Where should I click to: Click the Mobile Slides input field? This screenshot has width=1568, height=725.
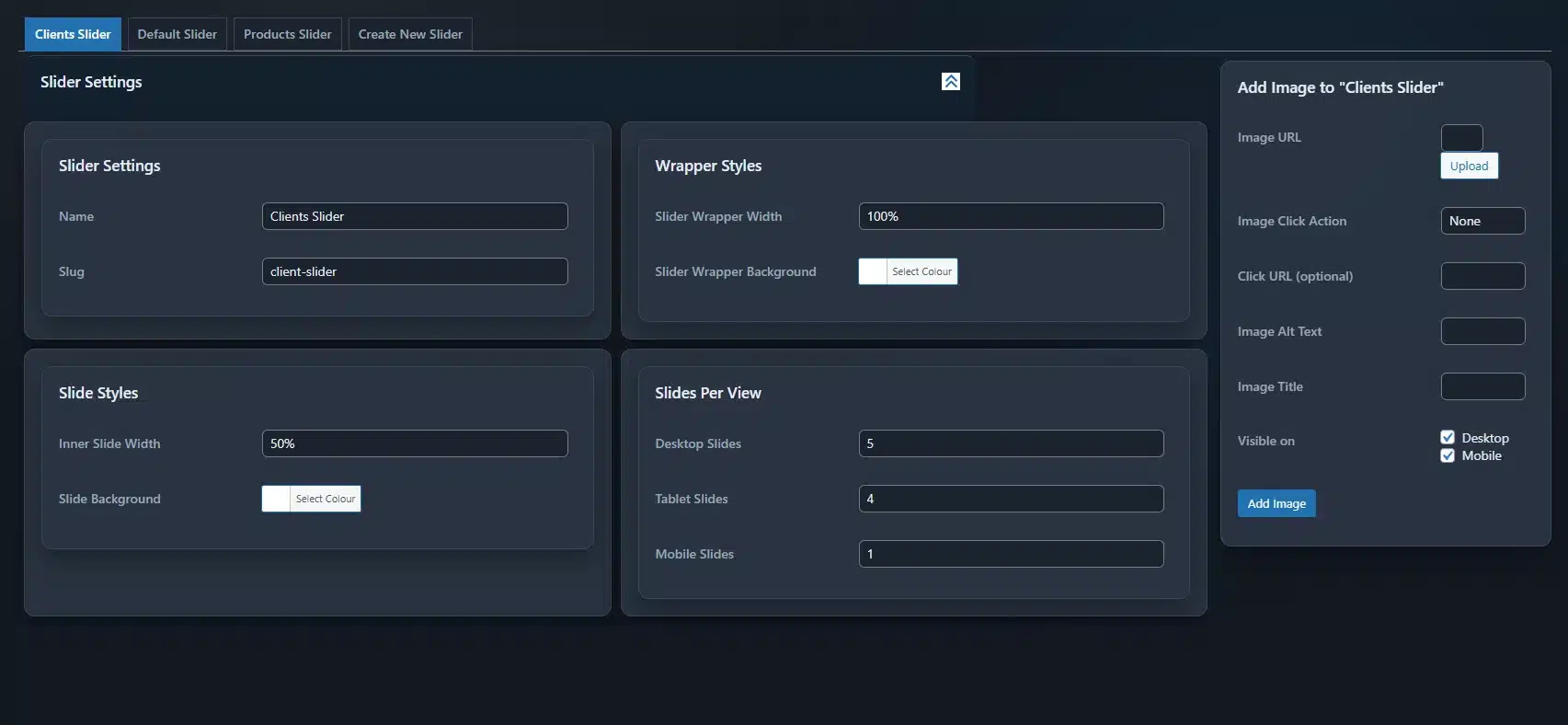[x=1010, y=554]
